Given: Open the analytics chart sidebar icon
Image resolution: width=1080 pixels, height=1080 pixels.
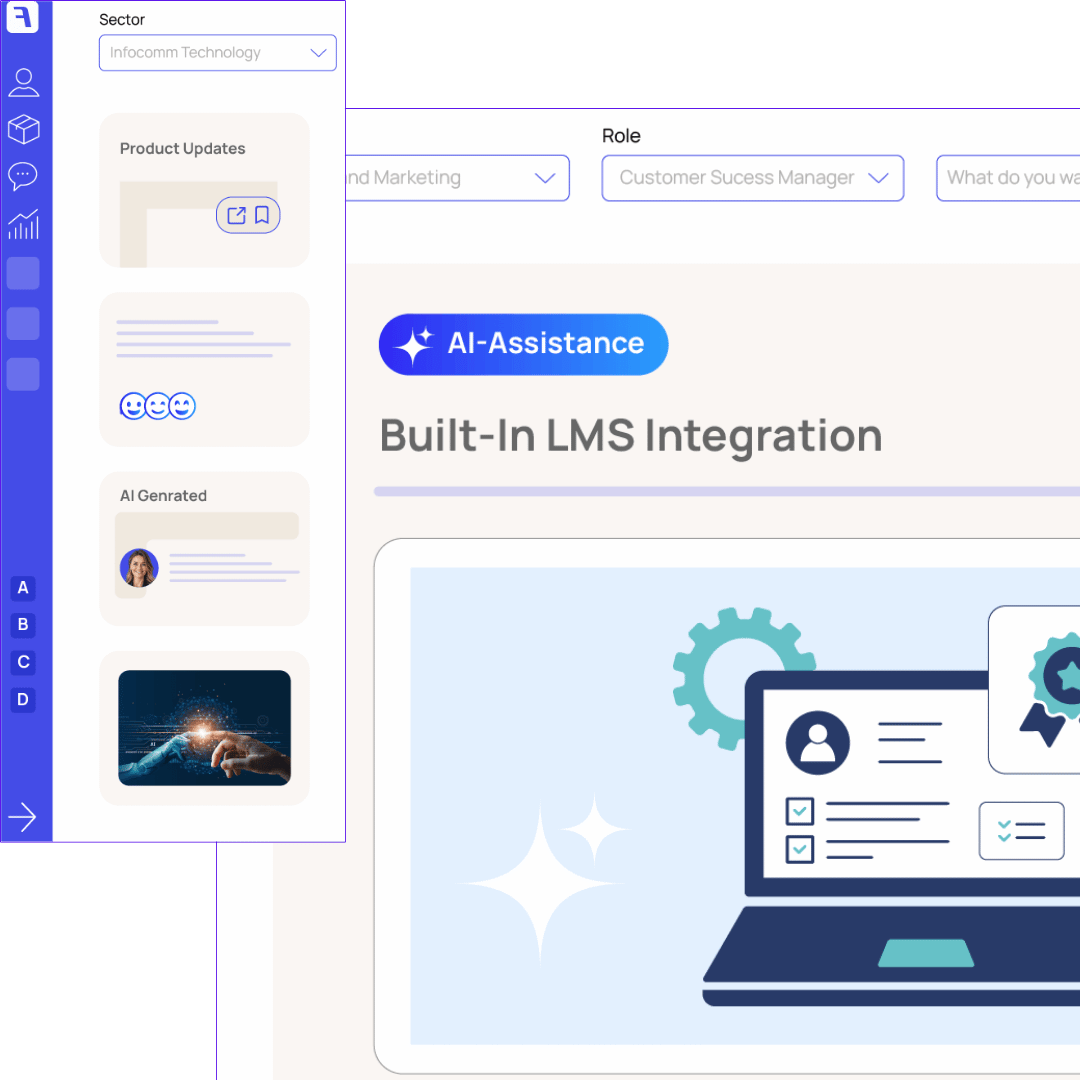Looking at the screenshot, I should (x=23, y=224).
